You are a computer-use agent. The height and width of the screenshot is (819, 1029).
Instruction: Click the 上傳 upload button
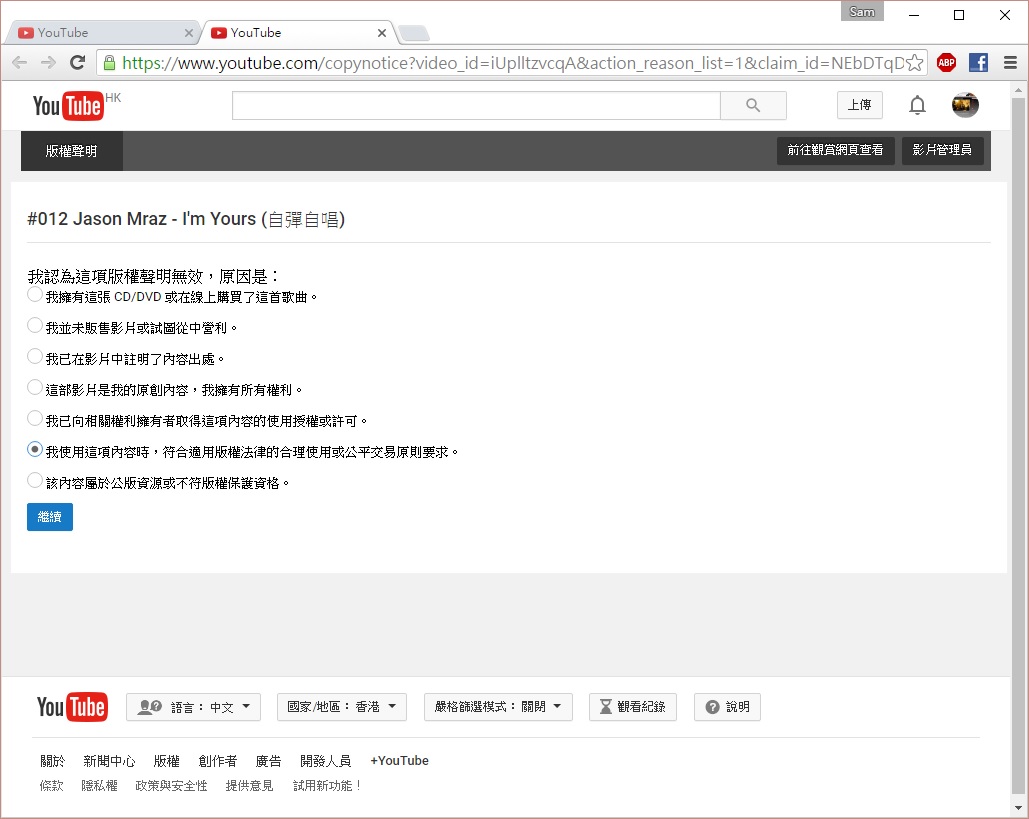(860, 105)
